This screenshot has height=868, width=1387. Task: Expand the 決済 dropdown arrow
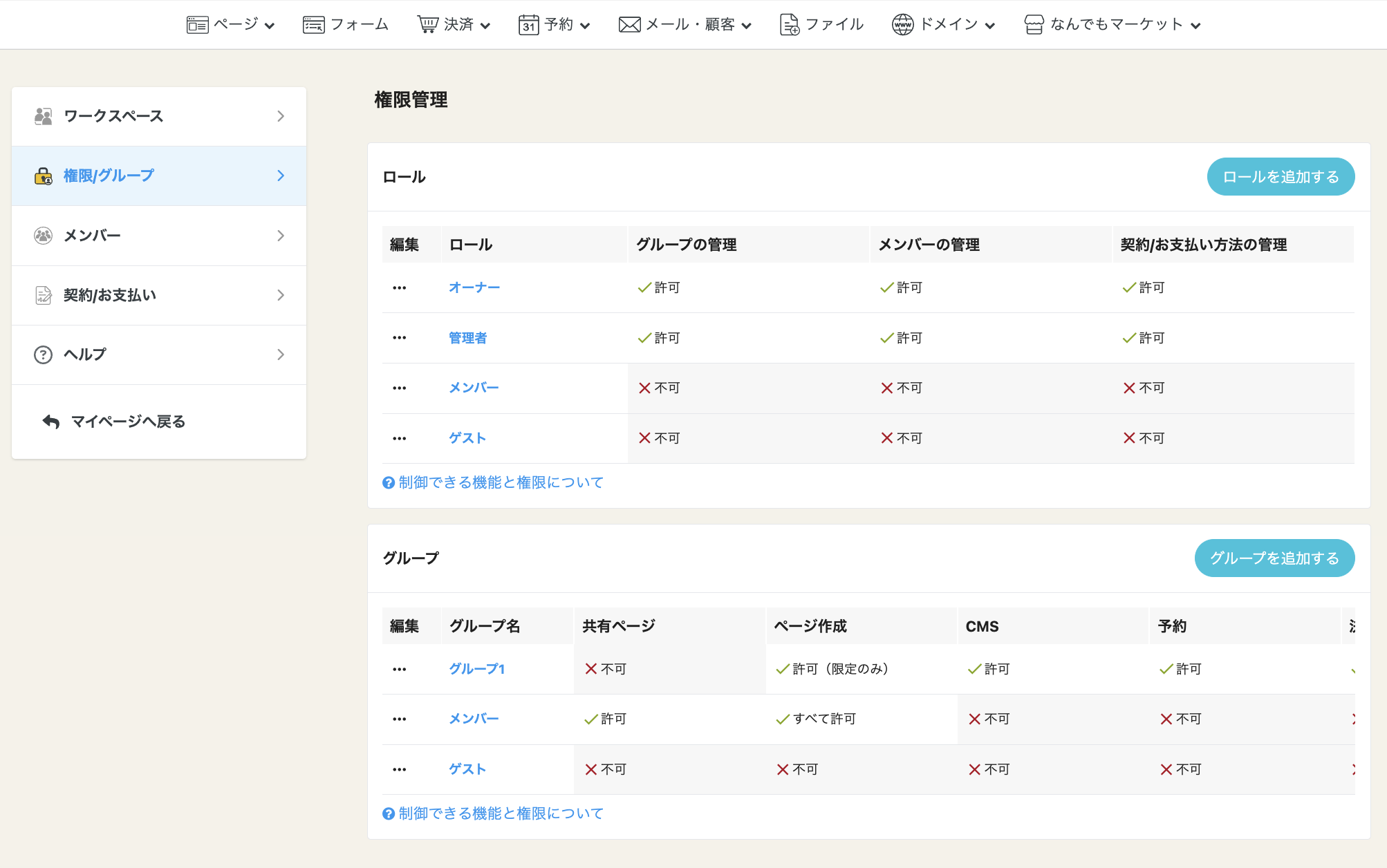point(485,26)
